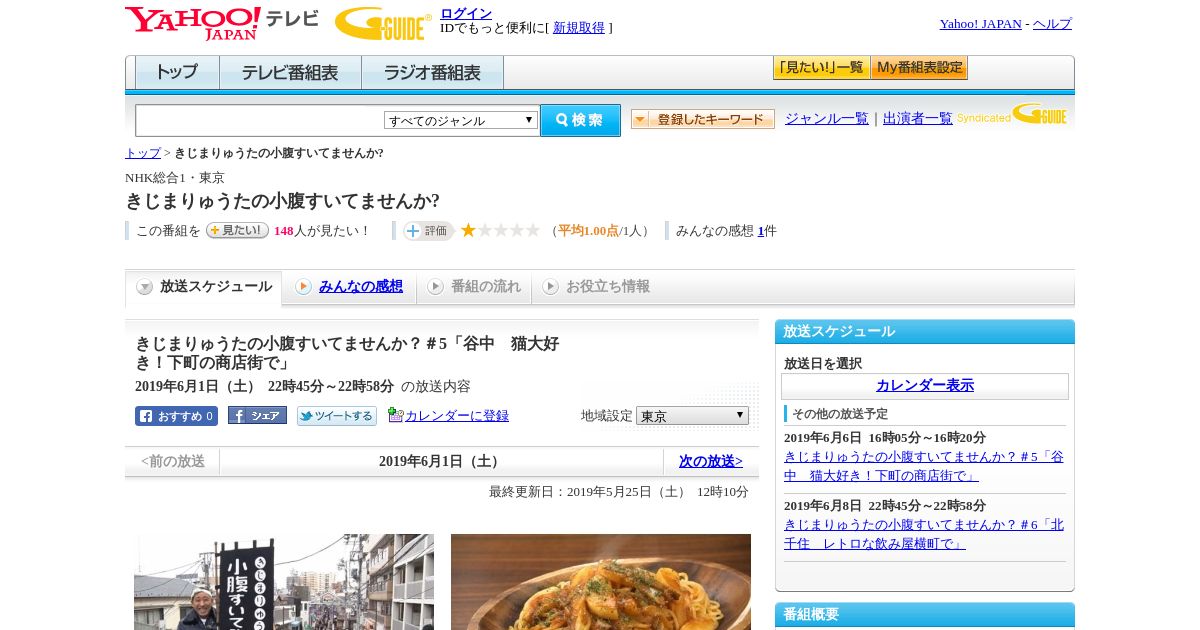Click the Yahoo! JAPAN テレビ logo
The image size is (1200, 630).
coord(222,23)
